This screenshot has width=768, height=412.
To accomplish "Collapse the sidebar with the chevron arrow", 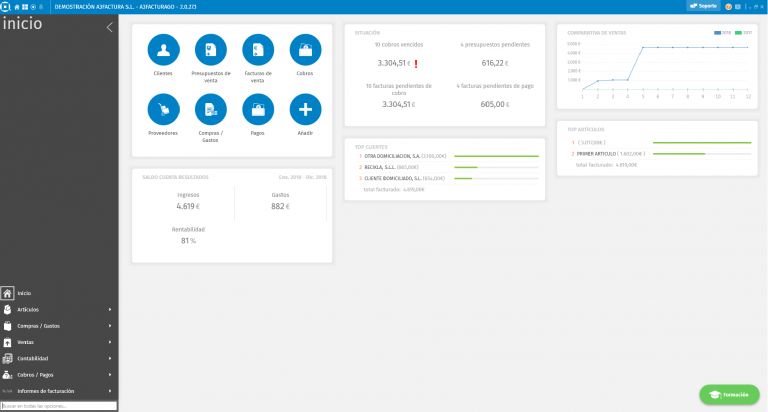I will coord(109,27).
